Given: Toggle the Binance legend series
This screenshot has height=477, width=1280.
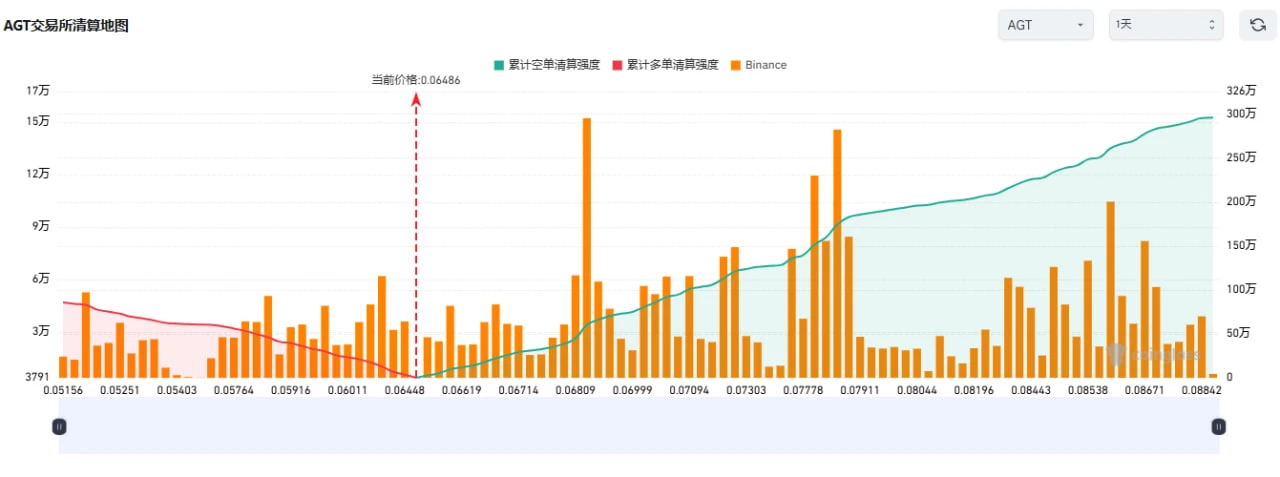Looking at the screenshot, I should [x=759, y=65].
